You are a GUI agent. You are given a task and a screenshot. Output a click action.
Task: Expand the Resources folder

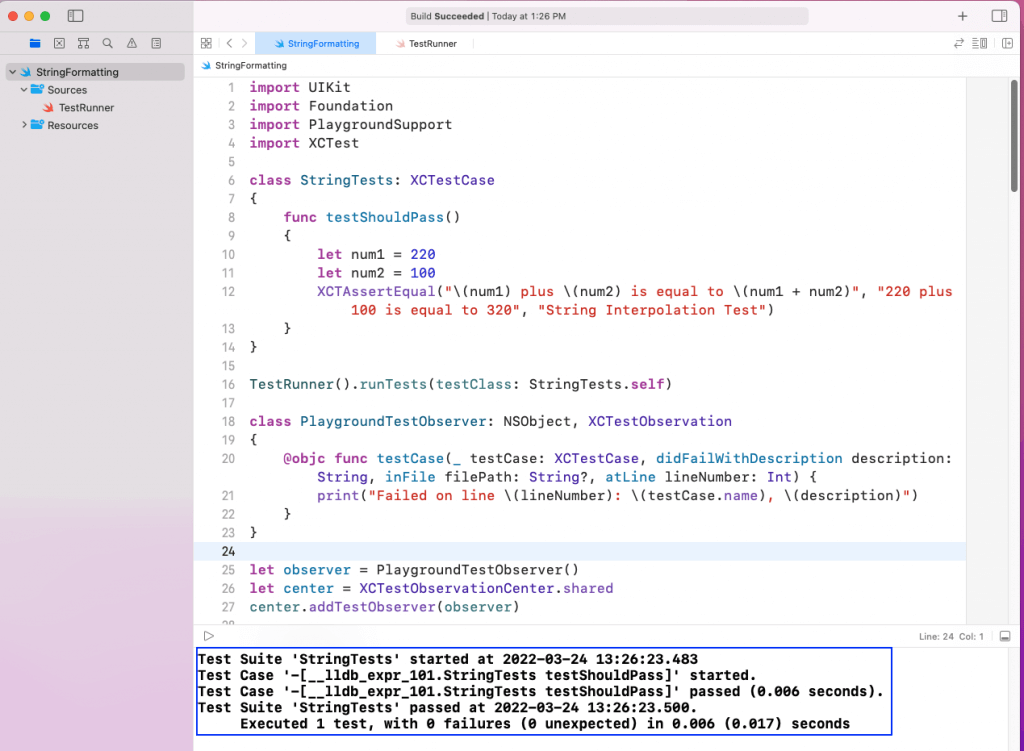(x=24, y=125)
